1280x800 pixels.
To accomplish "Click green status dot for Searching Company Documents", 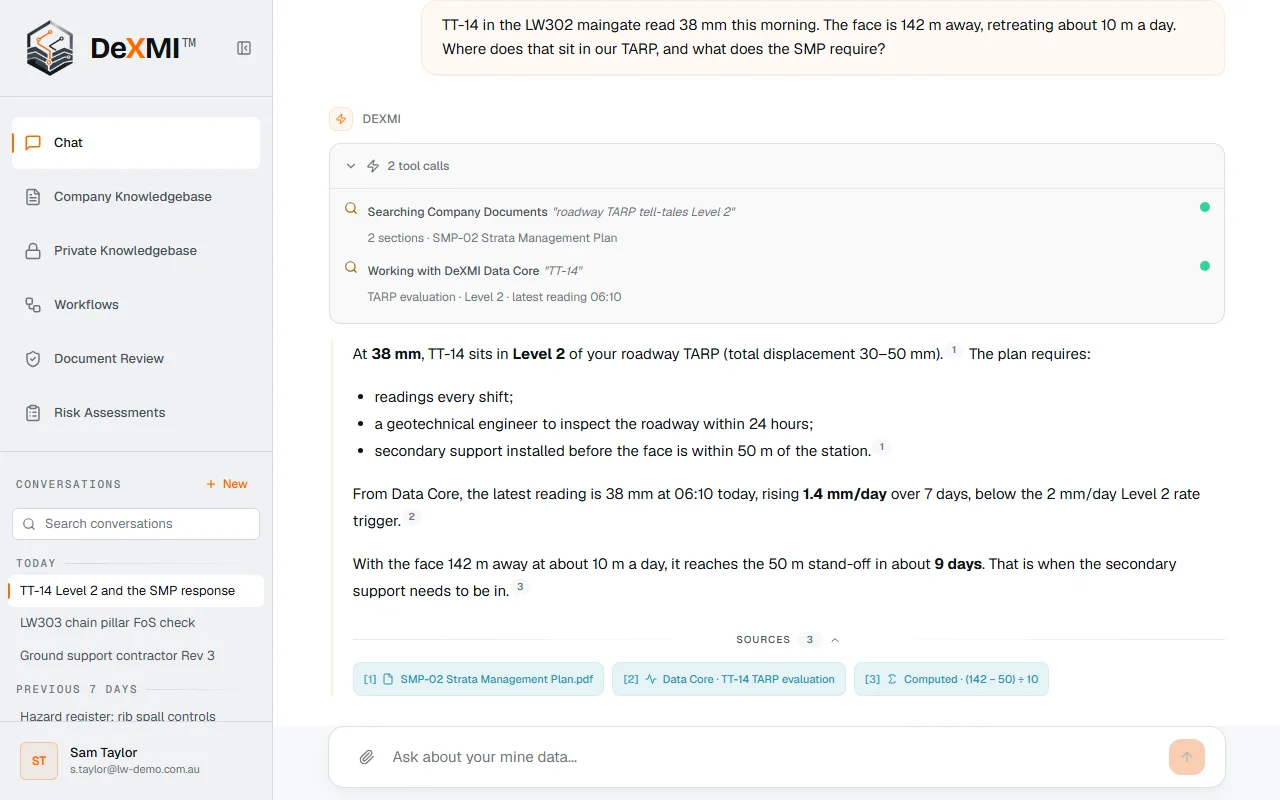I will tap(1204, 207).
